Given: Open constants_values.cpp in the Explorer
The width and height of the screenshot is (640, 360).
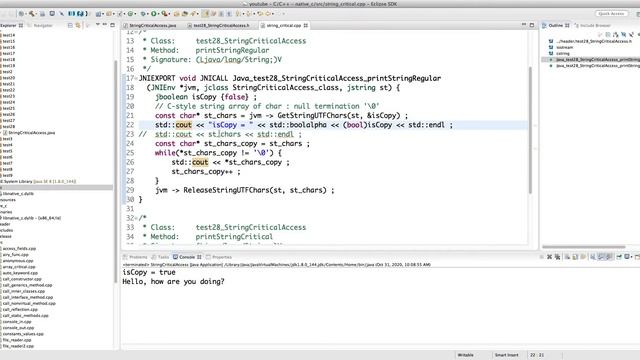Looking at the screenshot, I should [23, 334].
